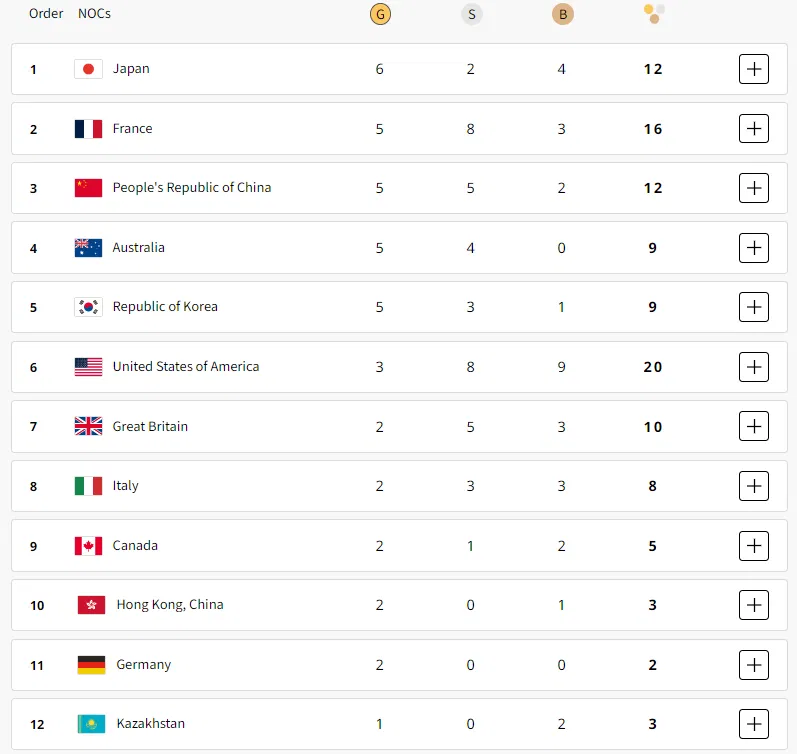Click the silver medal column icon
The width and height of the screenshot is (797, 754).
[471, 14]
